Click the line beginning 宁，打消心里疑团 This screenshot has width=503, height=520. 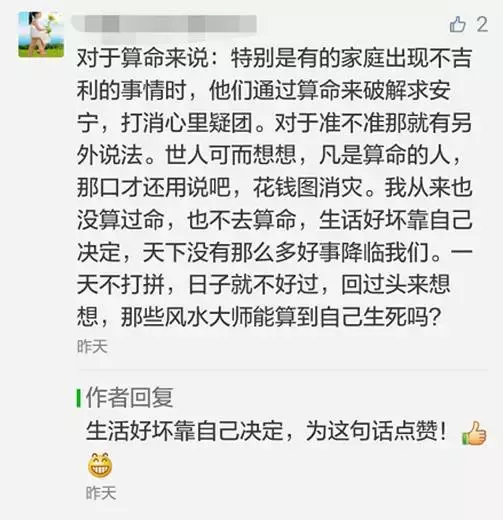(274, 123)
